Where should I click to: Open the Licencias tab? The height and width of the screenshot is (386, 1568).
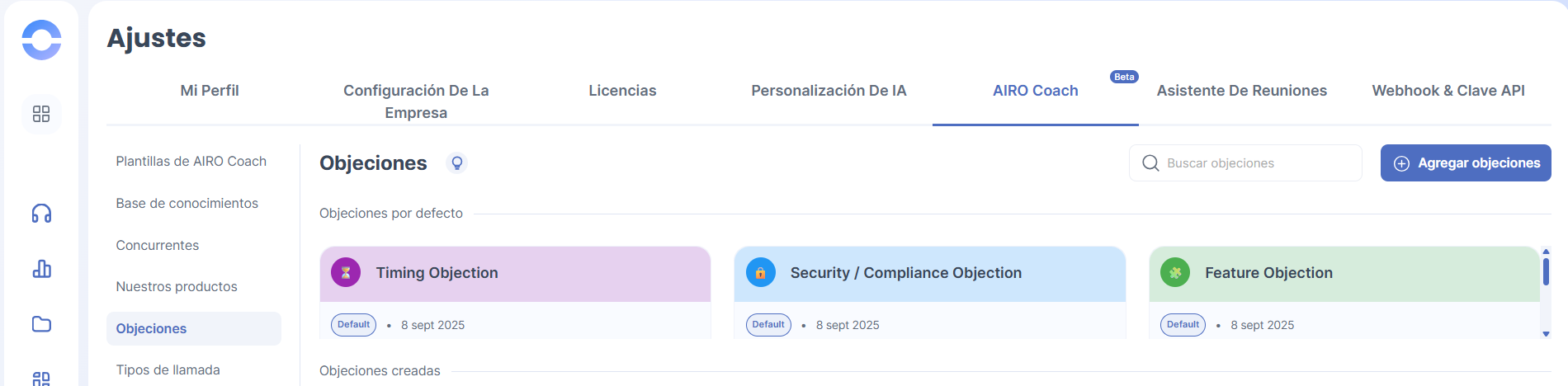coord(622,91)
